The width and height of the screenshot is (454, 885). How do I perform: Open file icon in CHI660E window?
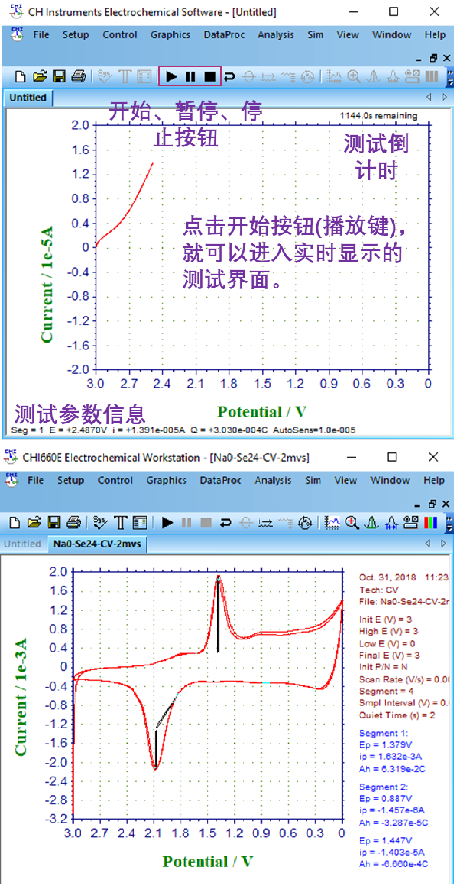pos(35,523)
